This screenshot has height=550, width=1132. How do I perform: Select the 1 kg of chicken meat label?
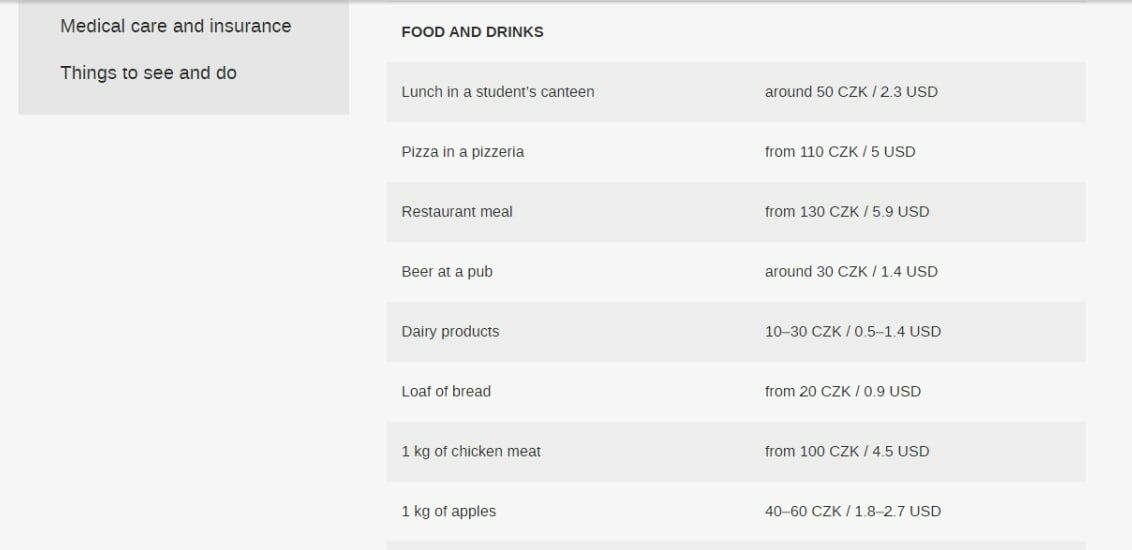(x=471, y=451)
